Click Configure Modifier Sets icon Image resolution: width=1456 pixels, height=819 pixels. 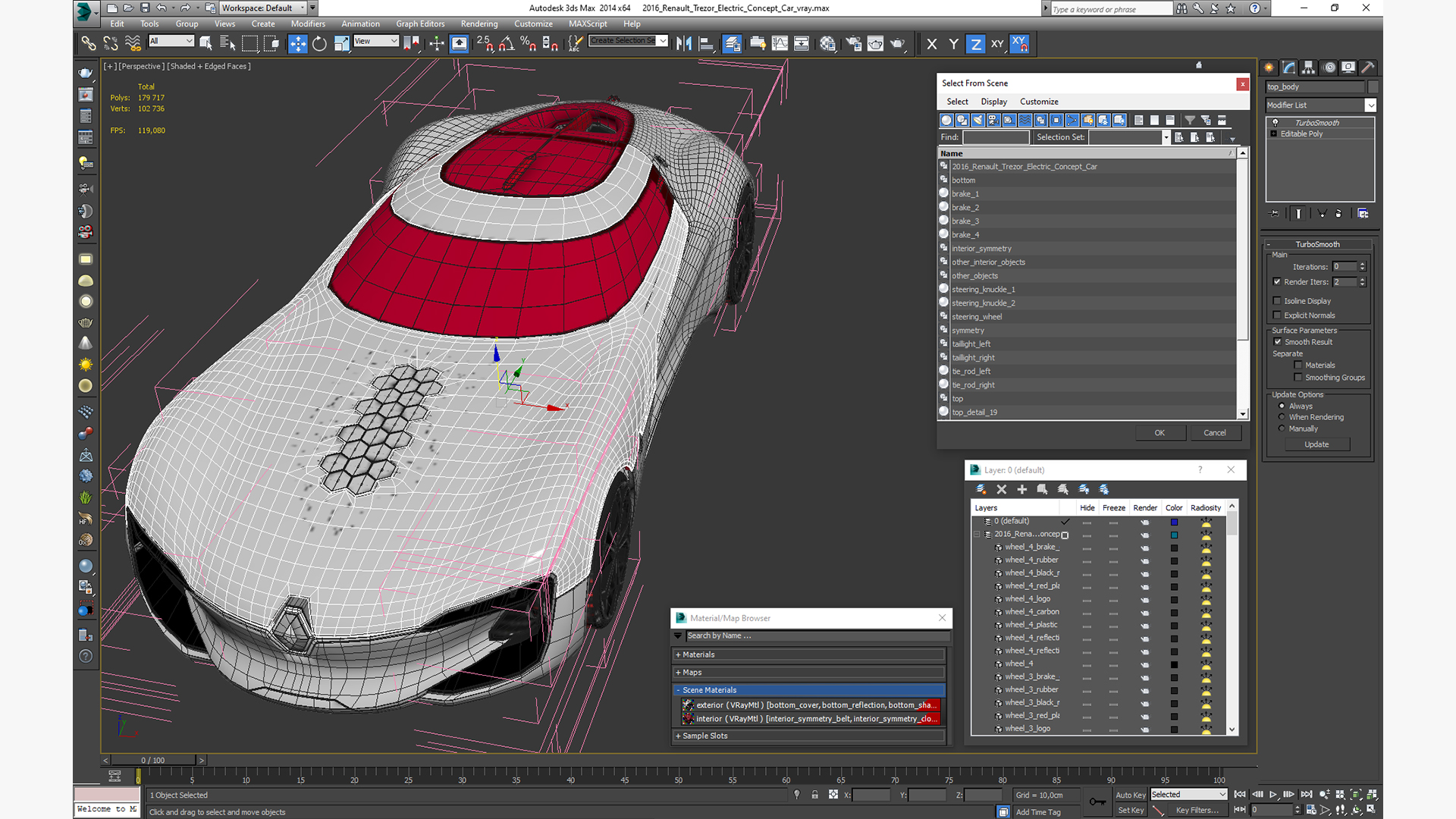click(1363, 214)
